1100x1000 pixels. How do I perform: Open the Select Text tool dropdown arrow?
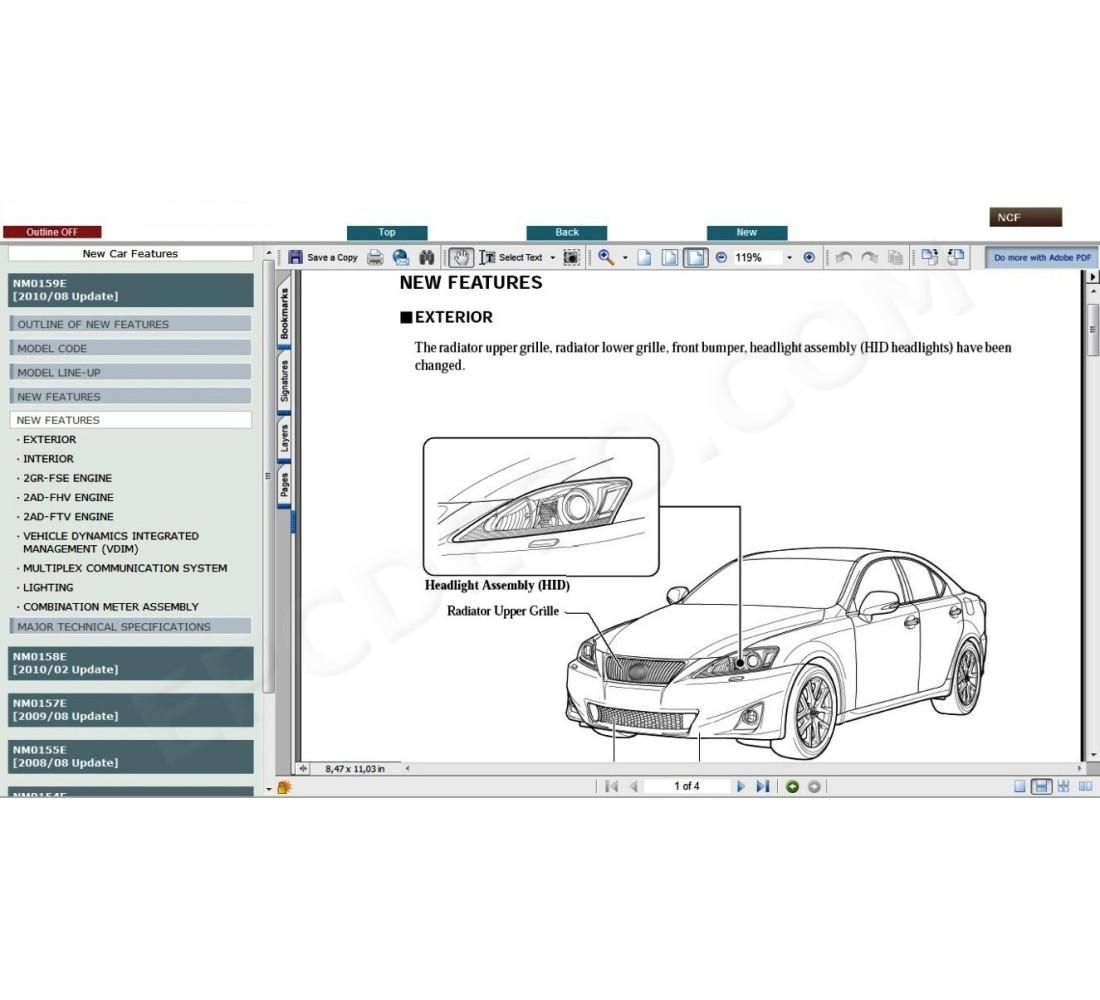point(553,258)
